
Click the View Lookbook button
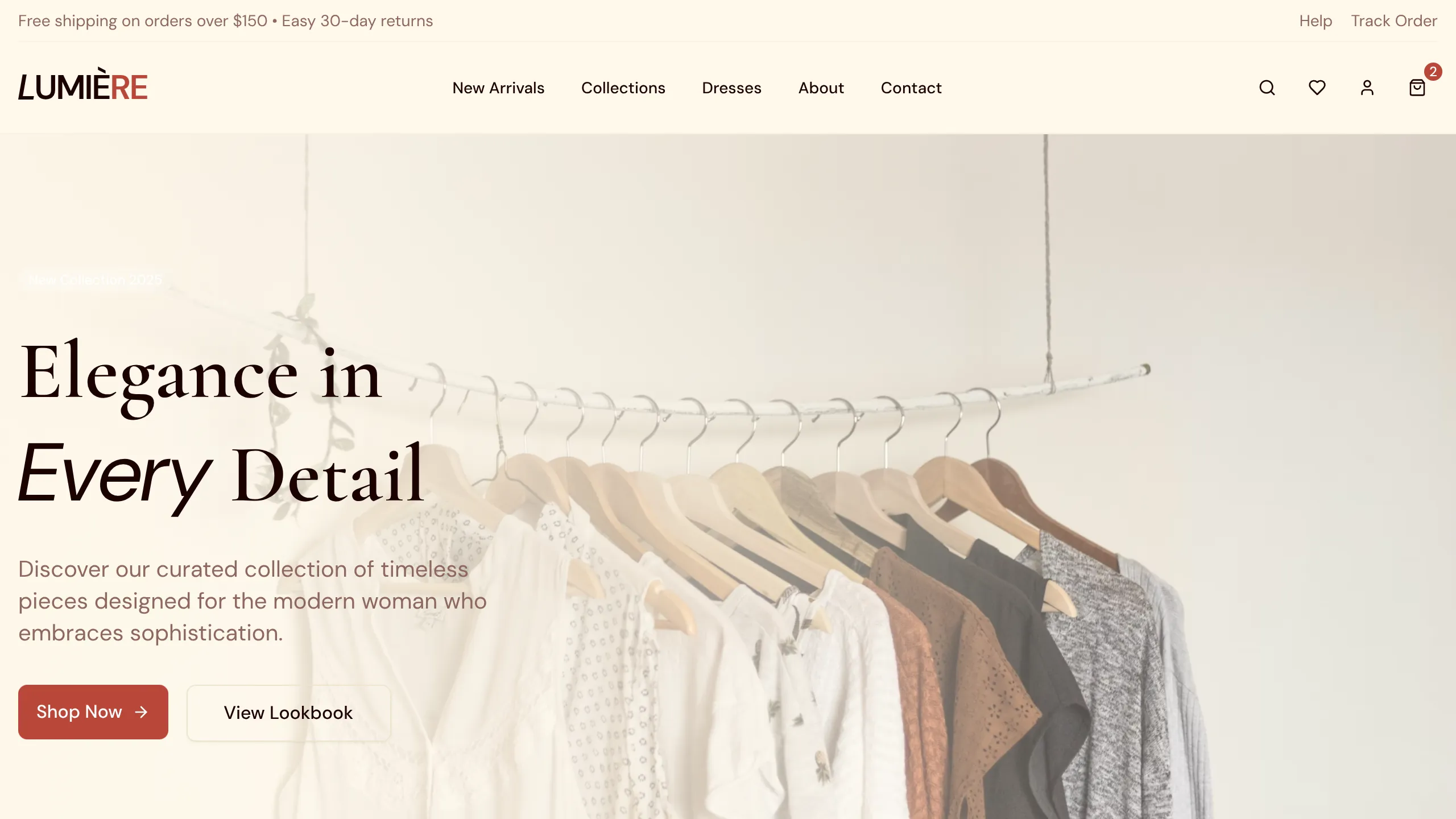tap(288, 713)
